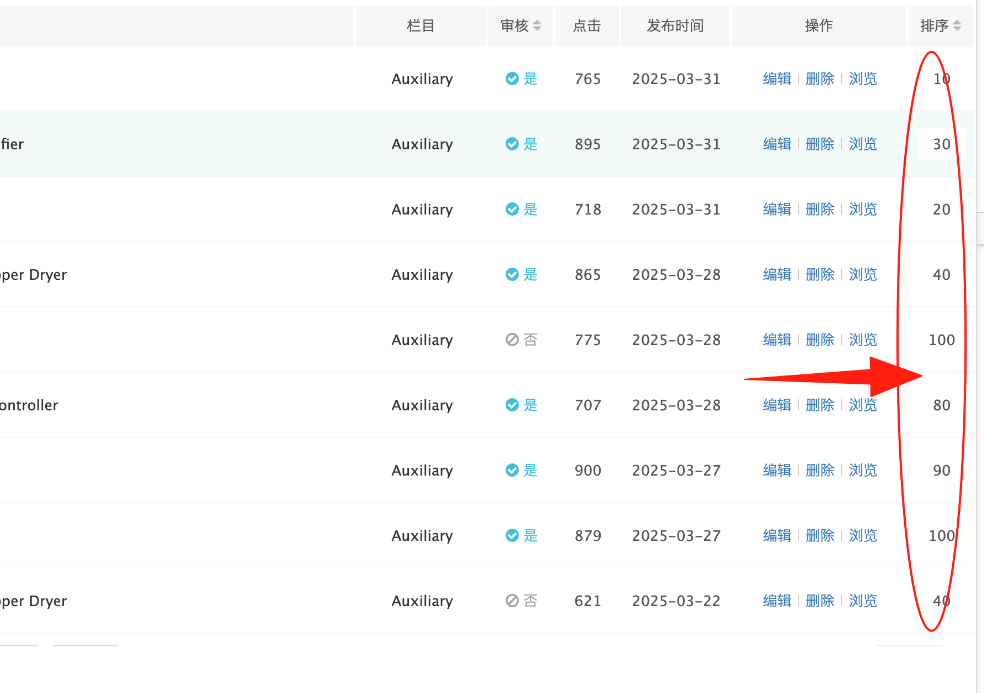Viewport: 984px width, 693px height.
Task: Click 编辑 in the row with 765 clicks
Action: tap(777, 78)
